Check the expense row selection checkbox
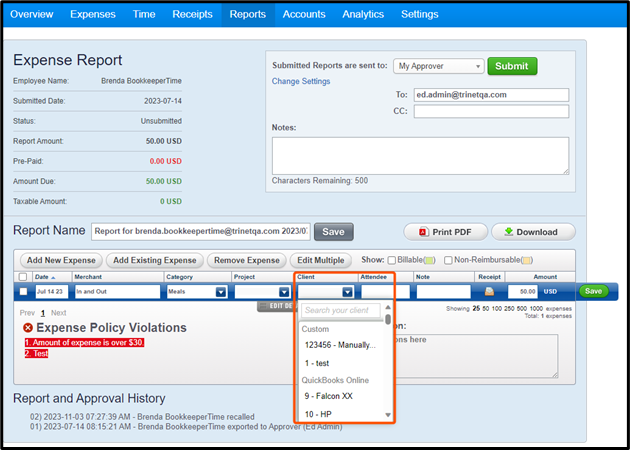 [22, 292]
